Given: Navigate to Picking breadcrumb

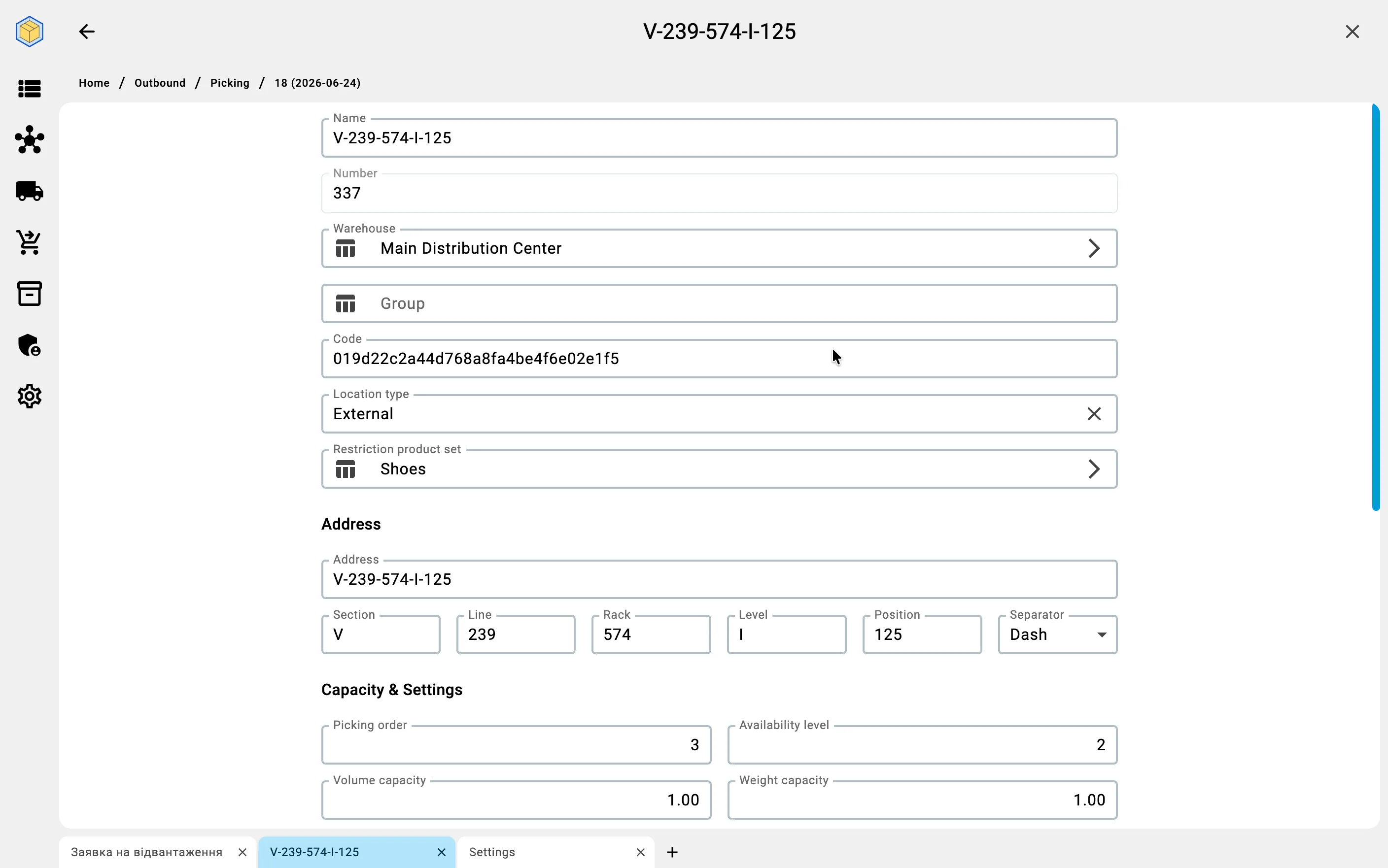Looking at the screenshot, I should coord(230,83).
